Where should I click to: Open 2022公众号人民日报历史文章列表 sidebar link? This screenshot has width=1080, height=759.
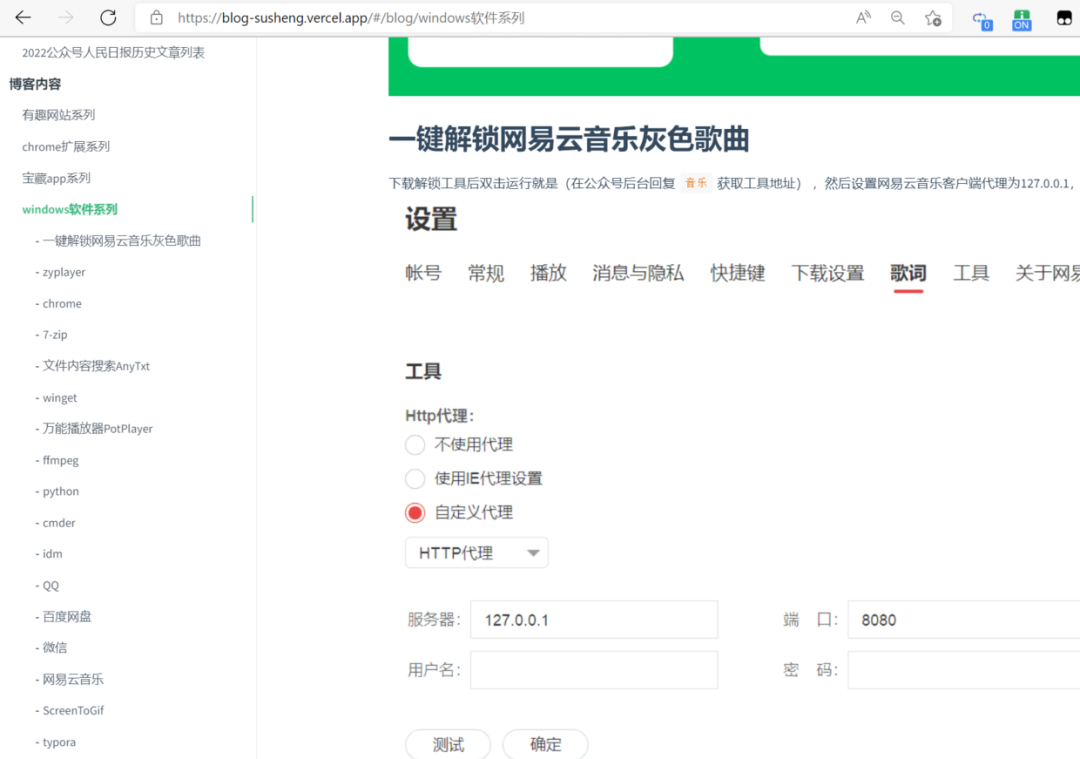113,52
